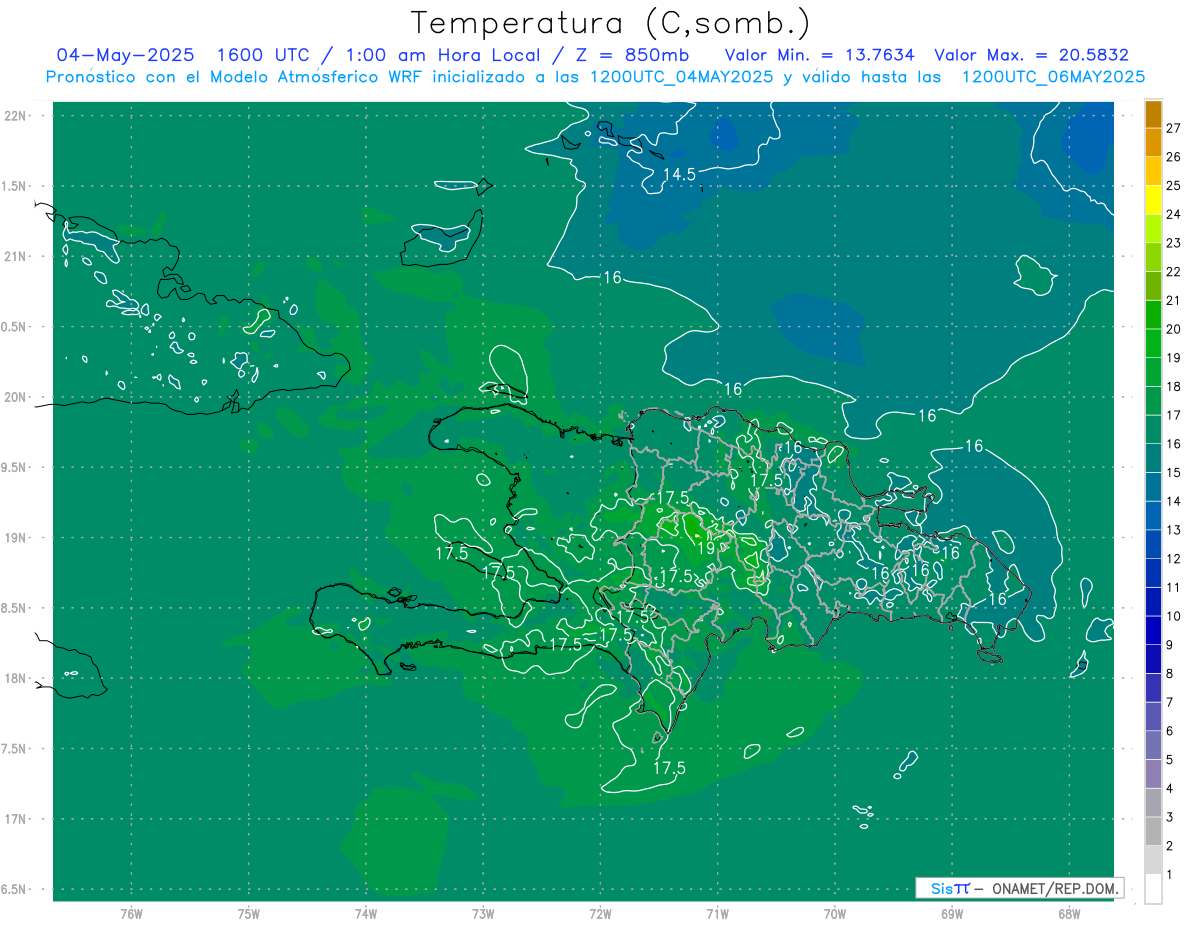Click the 1200UTC_06MAY2025 valid-until time
This screenshot has height=927, width=1200.
(1053, 77)
